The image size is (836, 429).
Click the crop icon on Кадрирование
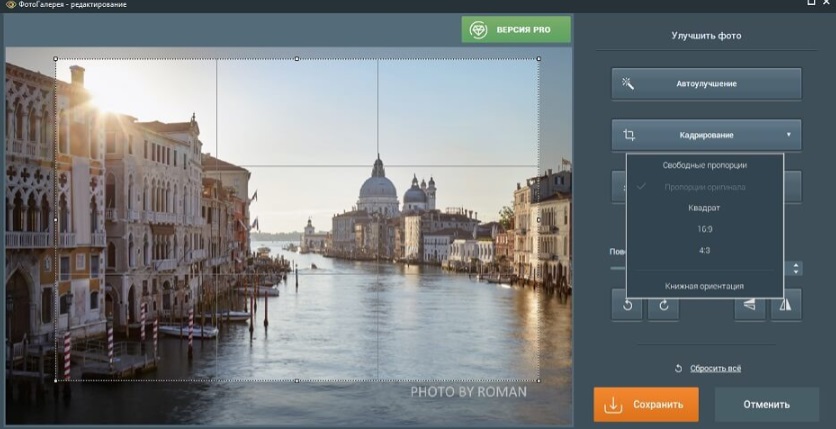[x=629, y=135]
